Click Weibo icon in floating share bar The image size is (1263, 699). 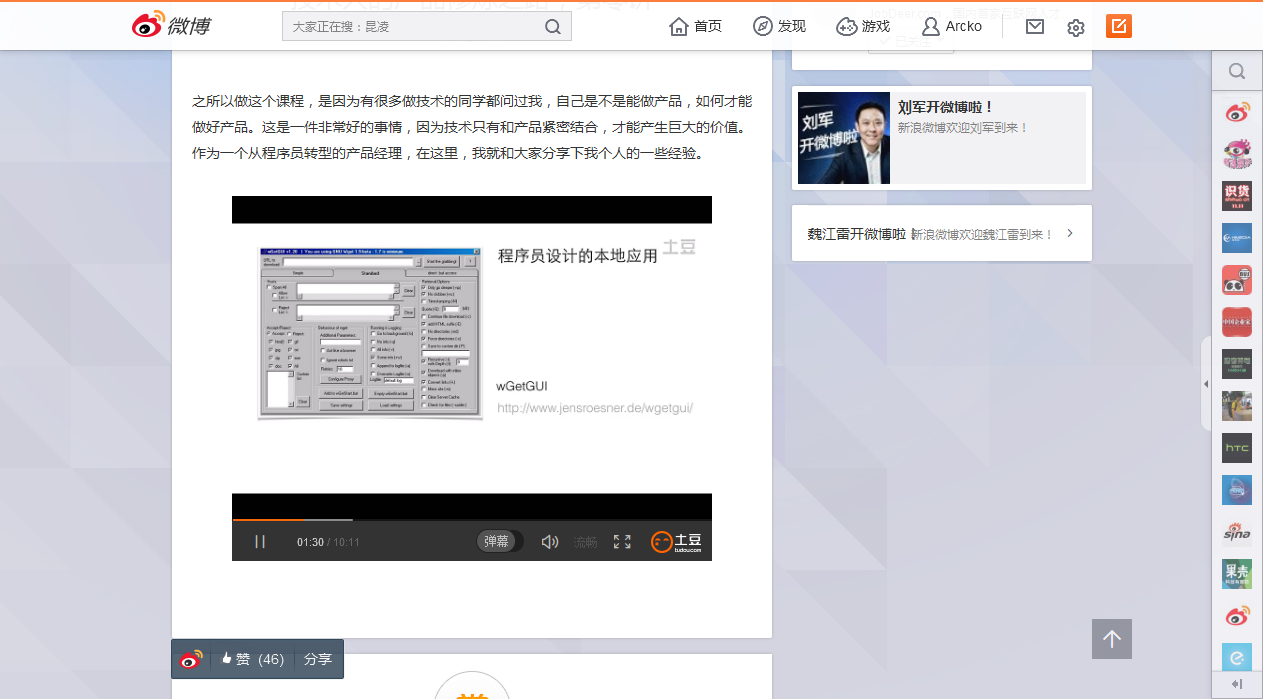(191, 659)
